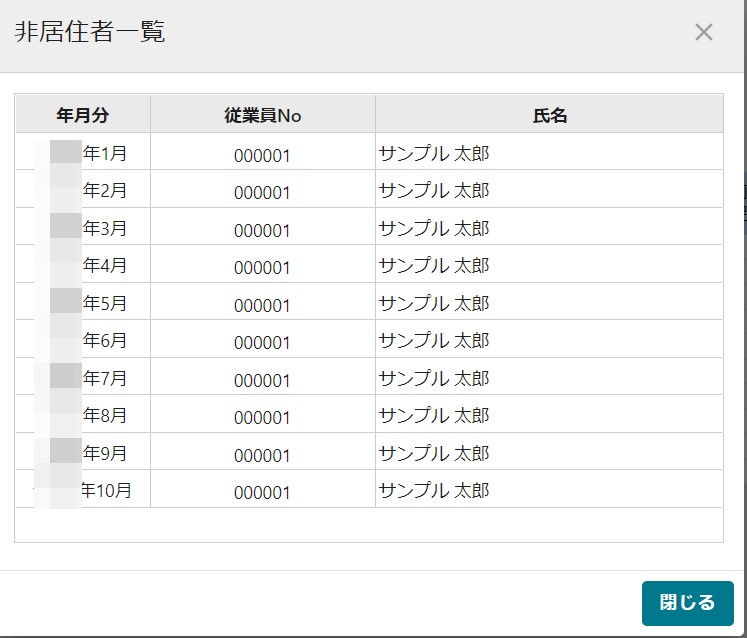The width and height of the screenshot is (747, 638).
Task: Click employee number 000001 in 年9月 row
Action: (x=262, y=456)
